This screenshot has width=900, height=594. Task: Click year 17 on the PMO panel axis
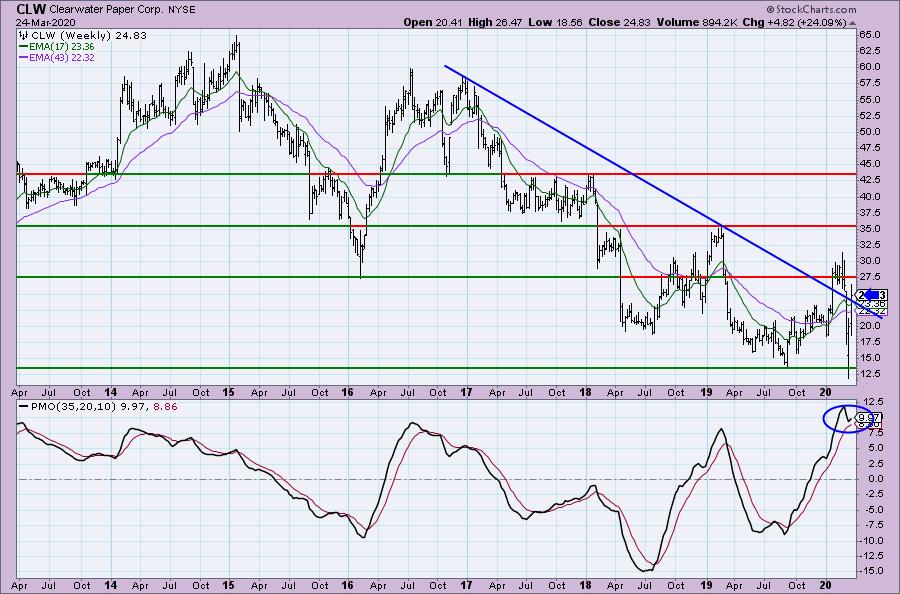466,585
